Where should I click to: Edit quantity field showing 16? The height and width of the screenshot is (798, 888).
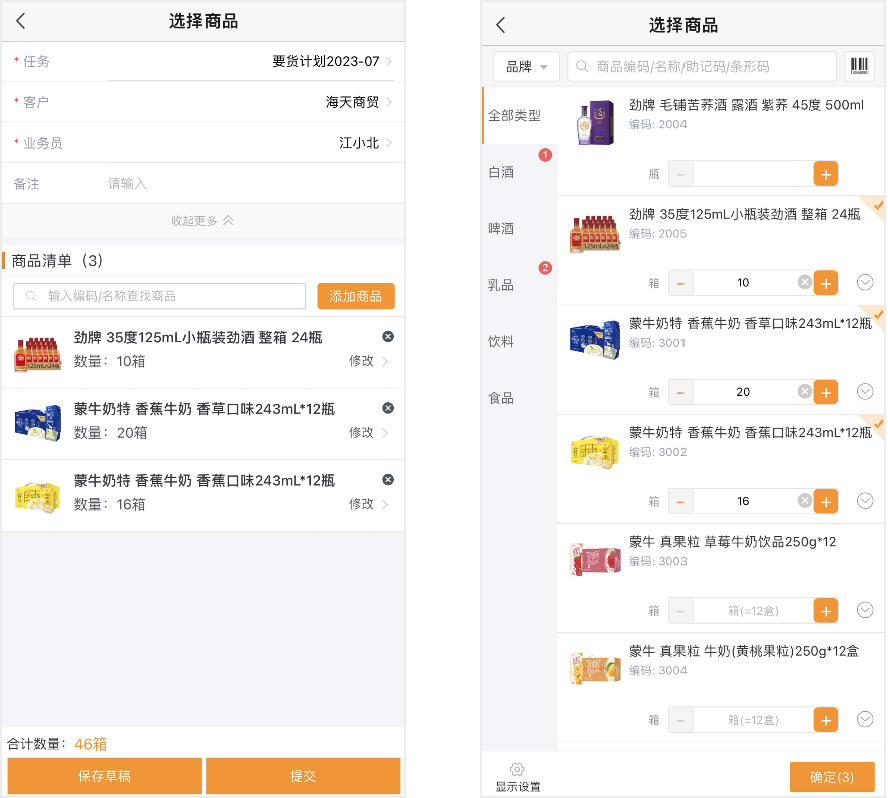[x=743, y=501]
